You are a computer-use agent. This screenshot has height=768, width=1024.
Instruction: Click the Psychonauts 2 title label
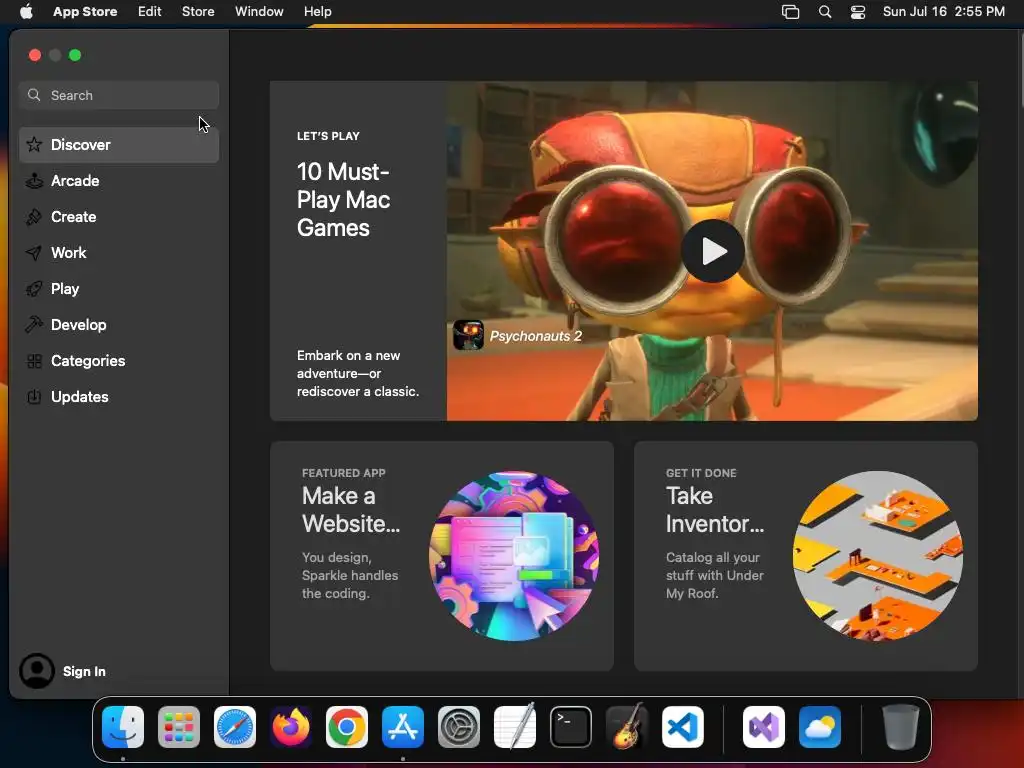tap(536, 336)
